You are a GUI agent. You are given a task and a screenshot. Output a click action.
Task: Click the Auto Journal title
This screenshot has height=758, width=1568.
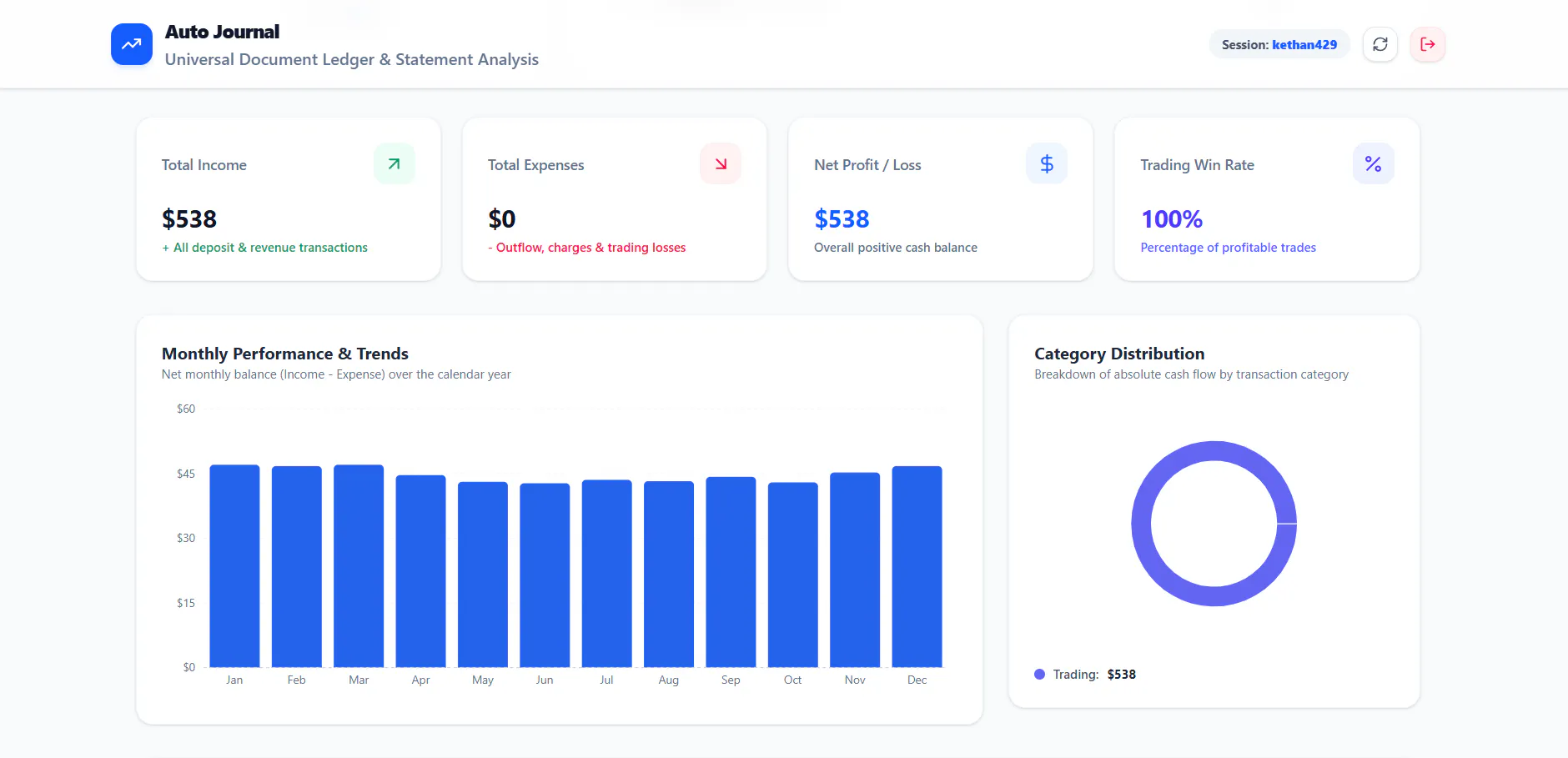[x=222, y=32]
